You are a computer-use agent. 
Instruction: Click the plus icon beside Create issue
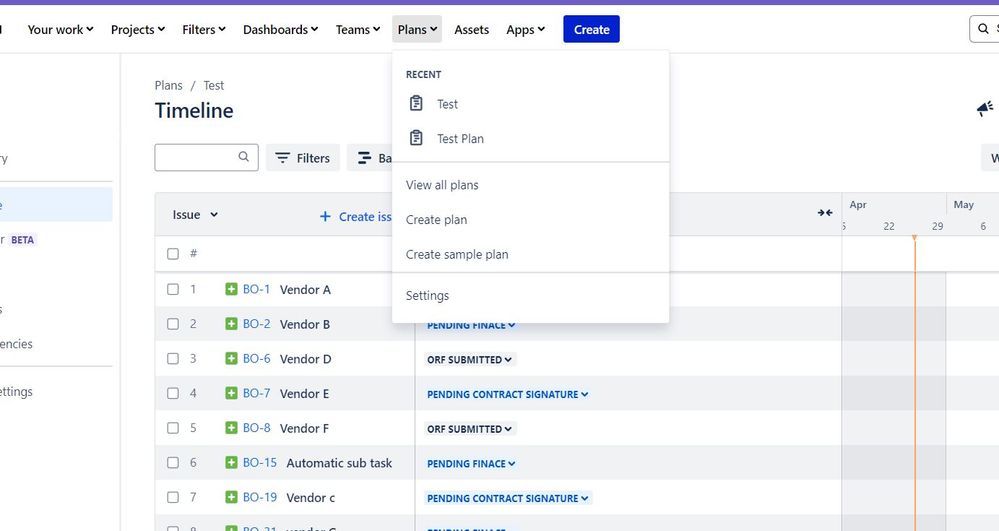point(325,217)
